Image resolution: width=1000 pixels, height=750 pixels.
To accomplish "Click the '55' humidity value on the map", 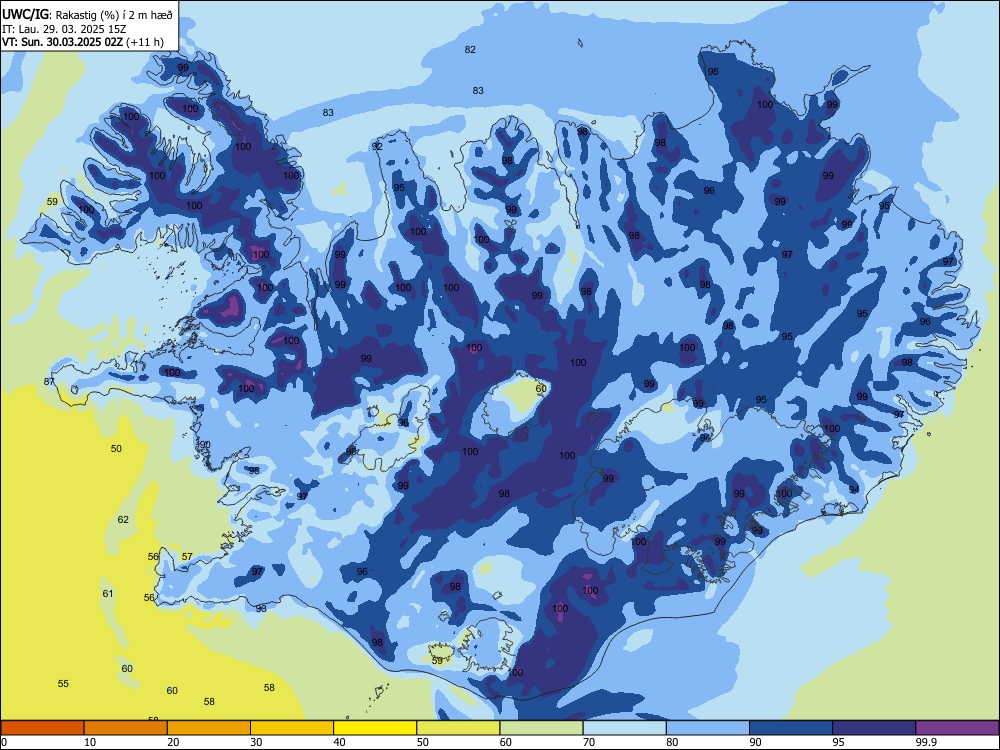I will (63, 684).
